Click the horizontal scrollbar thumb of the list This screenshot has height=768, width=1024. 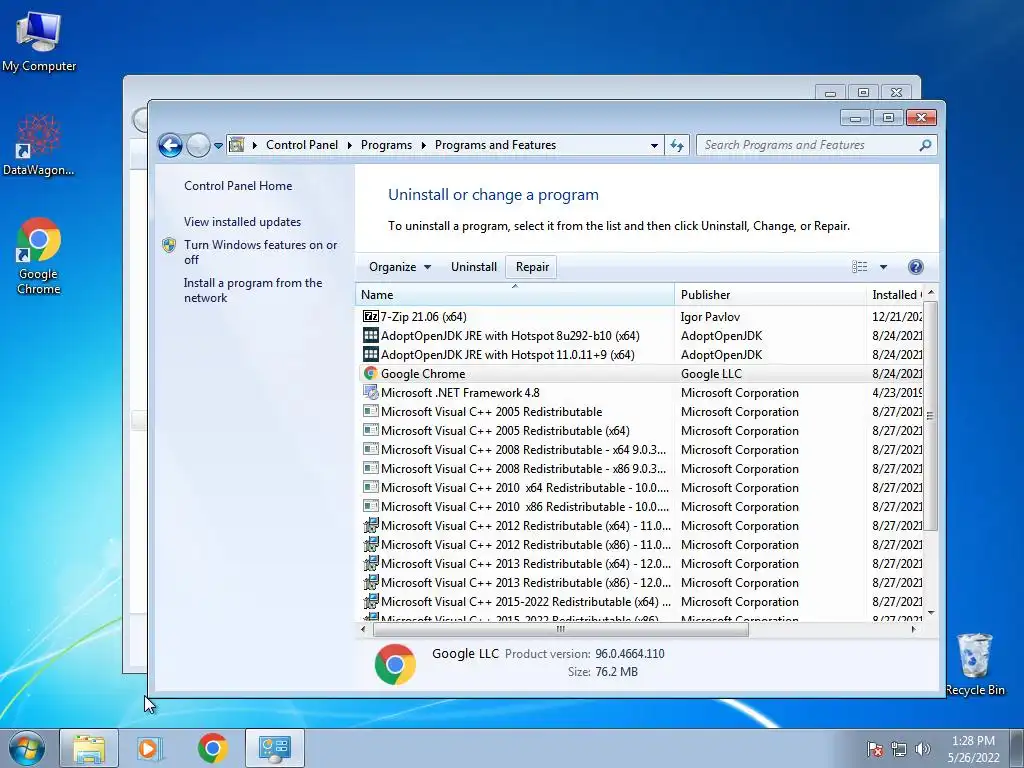[x=560, y=630]
